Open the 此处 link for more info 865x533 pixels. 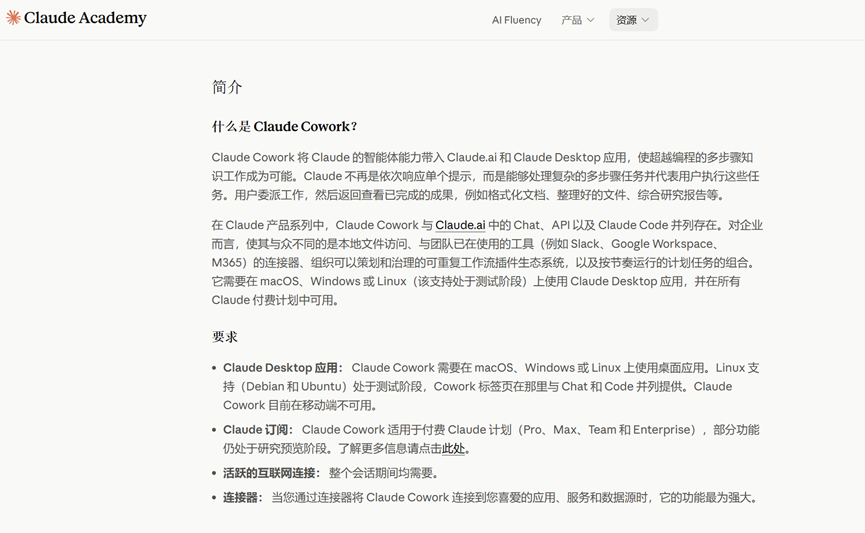(x=453, y=449)
